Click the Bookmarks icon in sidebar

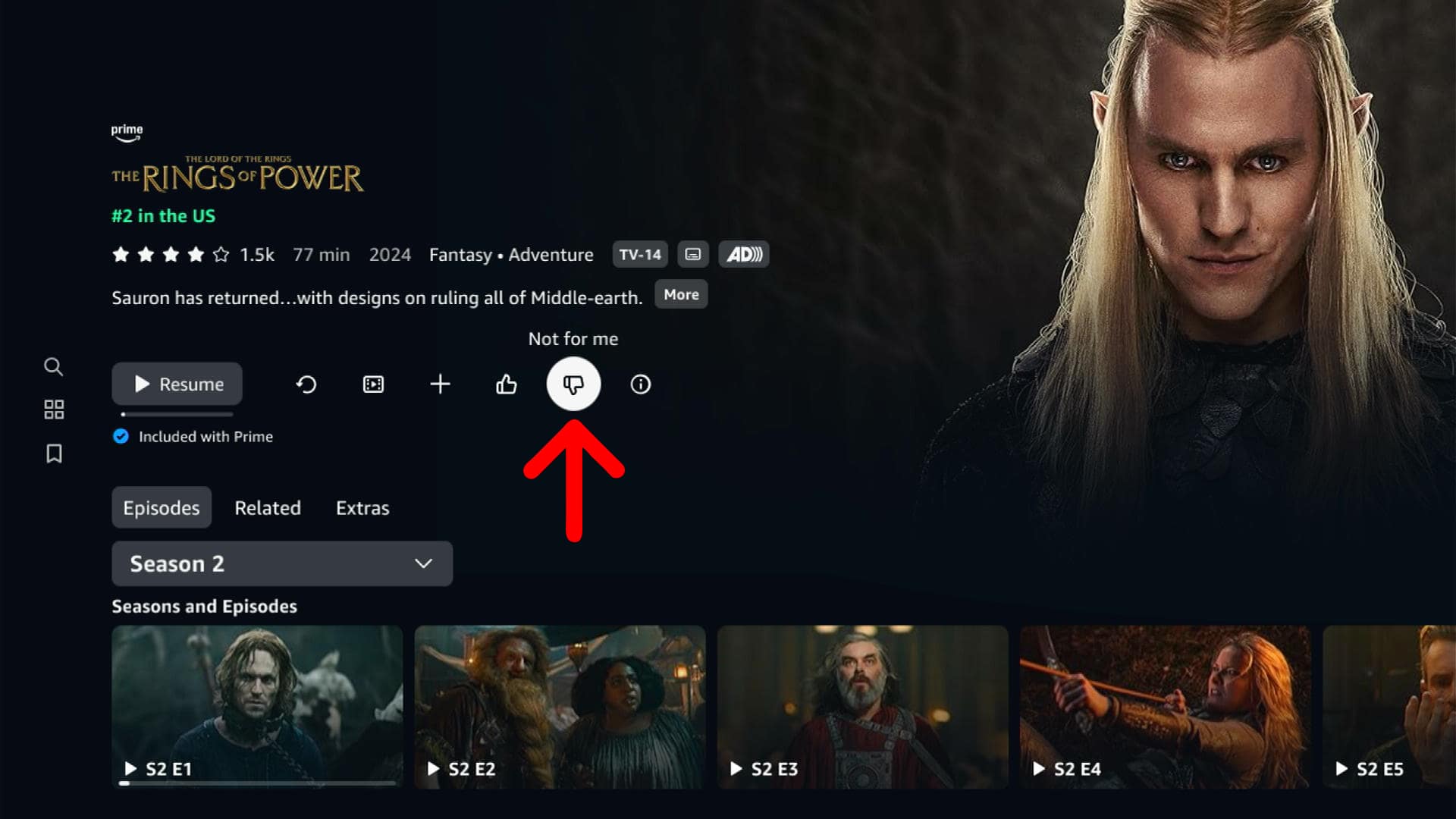54,453
